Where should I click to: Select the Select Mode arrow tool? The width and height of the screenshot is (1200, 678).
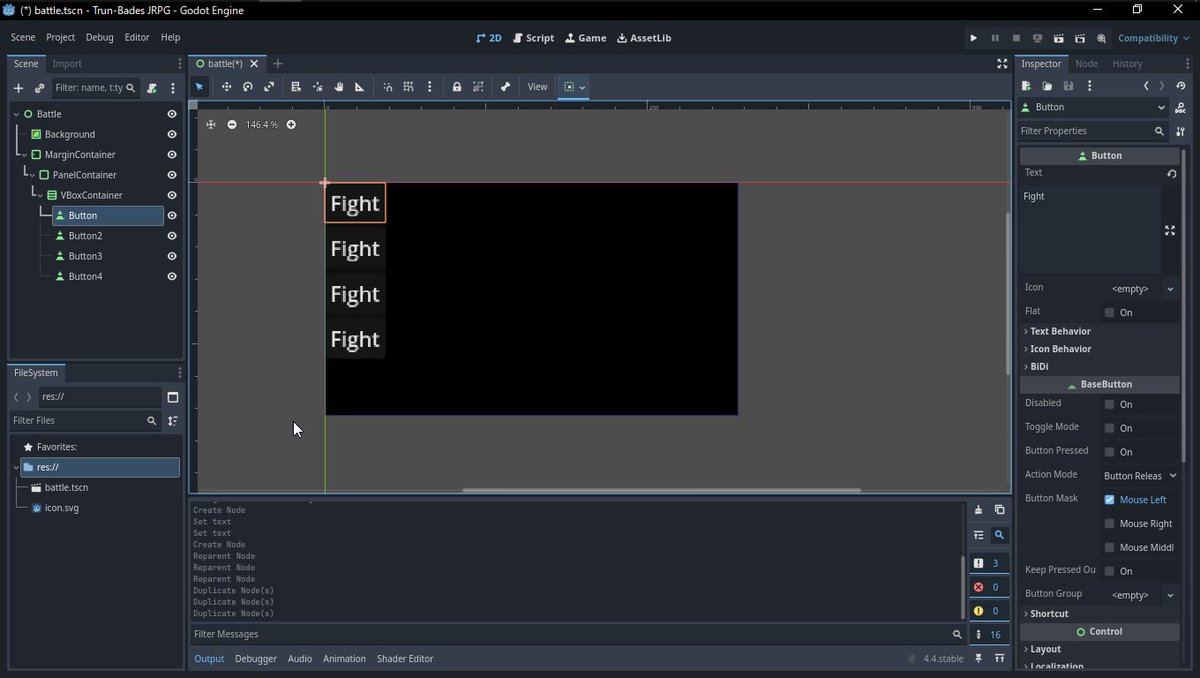(199, 87)
